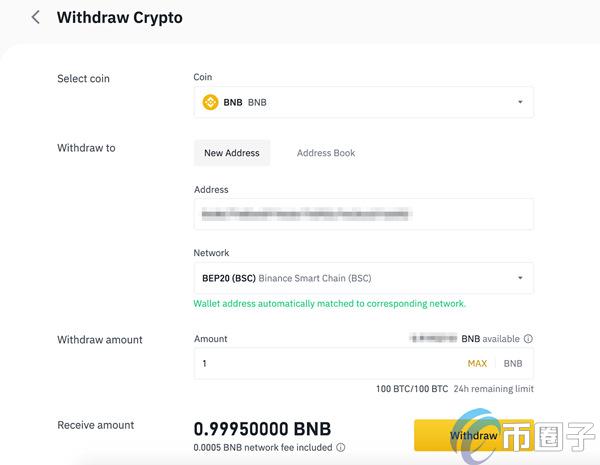
Task: Click the BNB unit label in amount field
Action: 513,363
